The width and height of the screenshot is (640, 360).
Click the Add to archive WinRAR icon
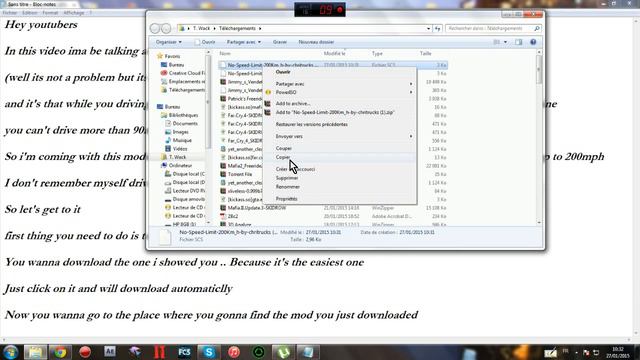tap(268, 104)
